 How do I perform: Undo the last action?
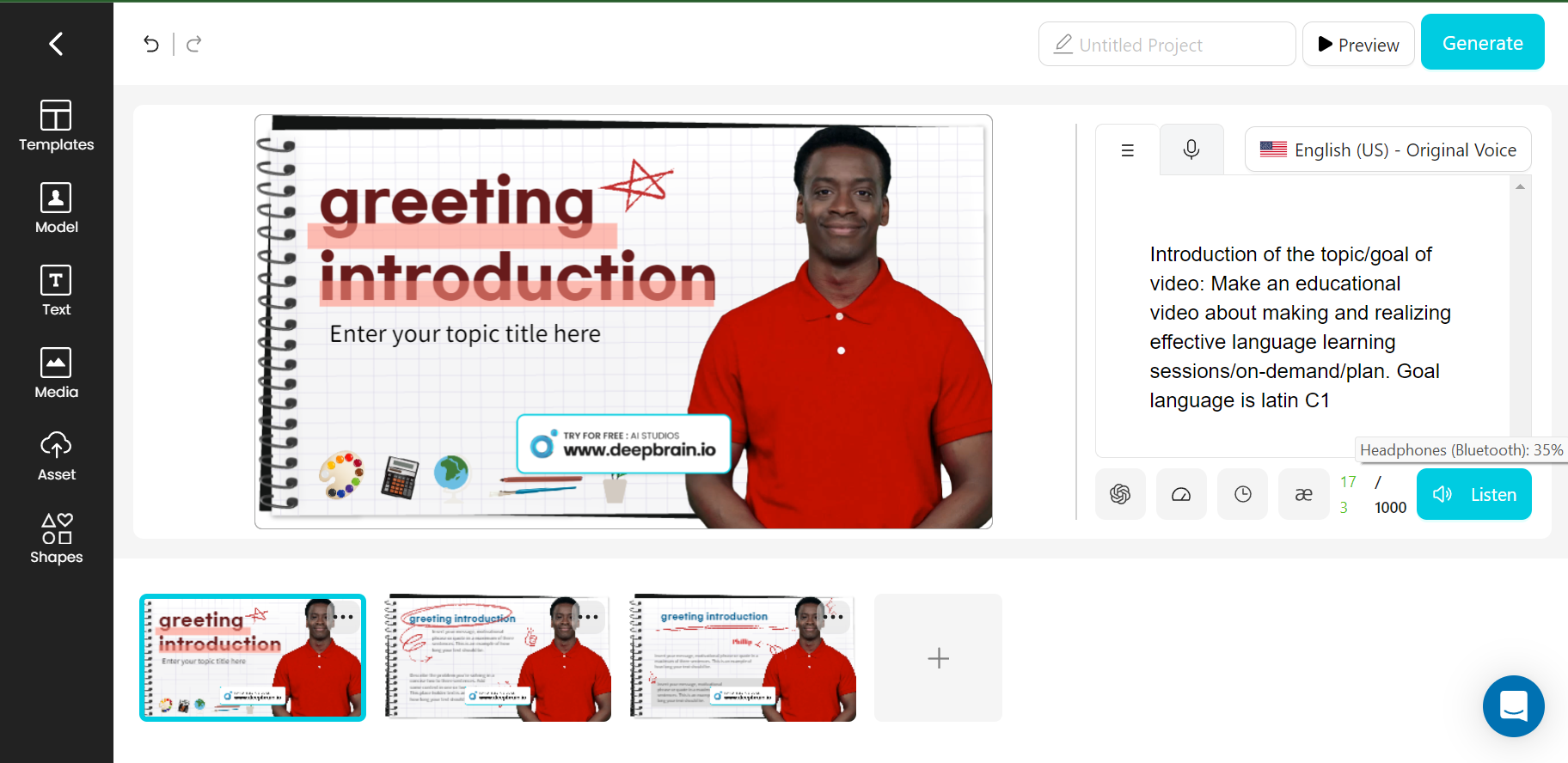[151, 44]
